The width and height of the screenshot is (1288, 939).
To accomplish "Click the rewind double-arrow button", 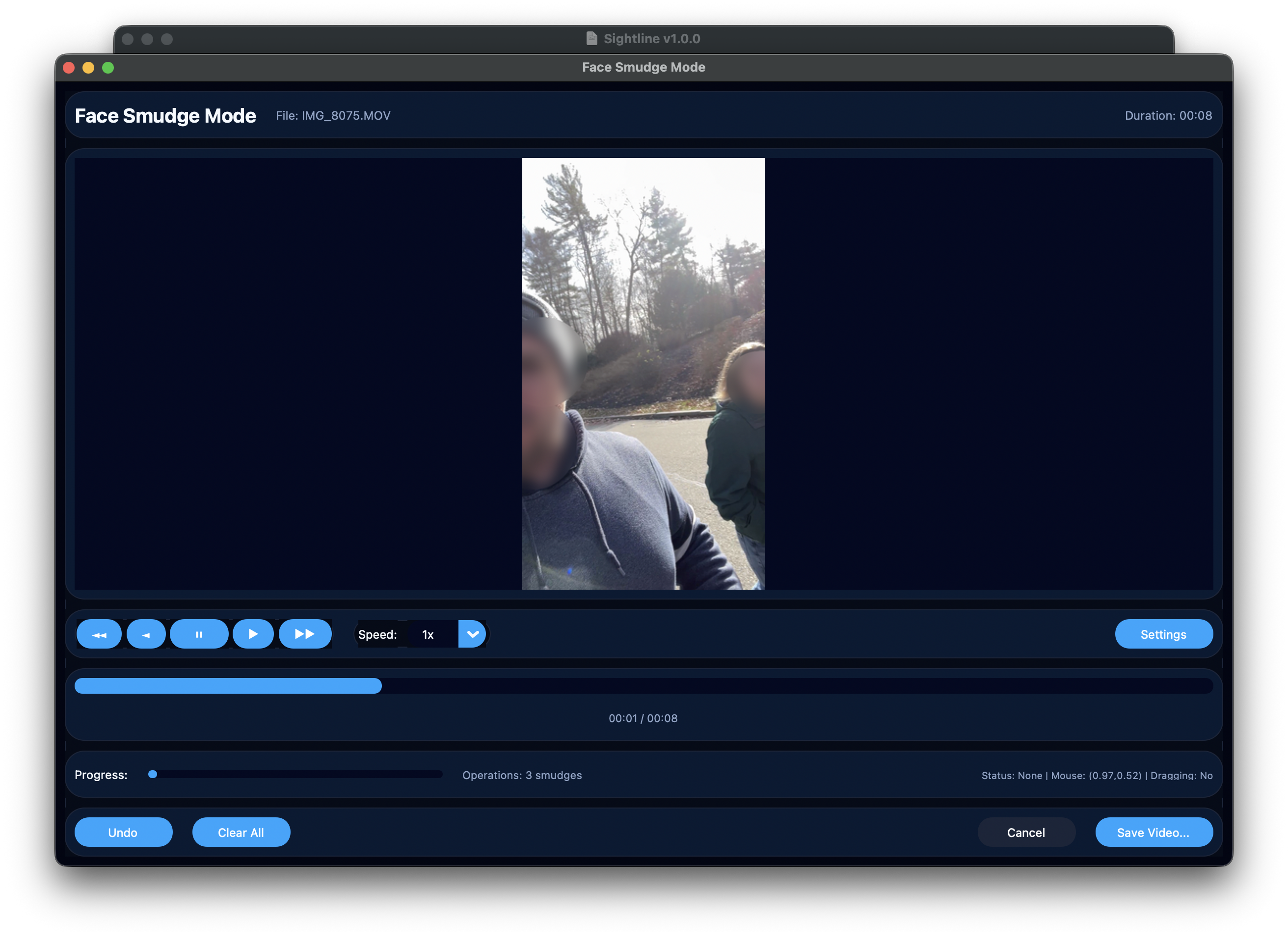I will click(x=99, y=634).
